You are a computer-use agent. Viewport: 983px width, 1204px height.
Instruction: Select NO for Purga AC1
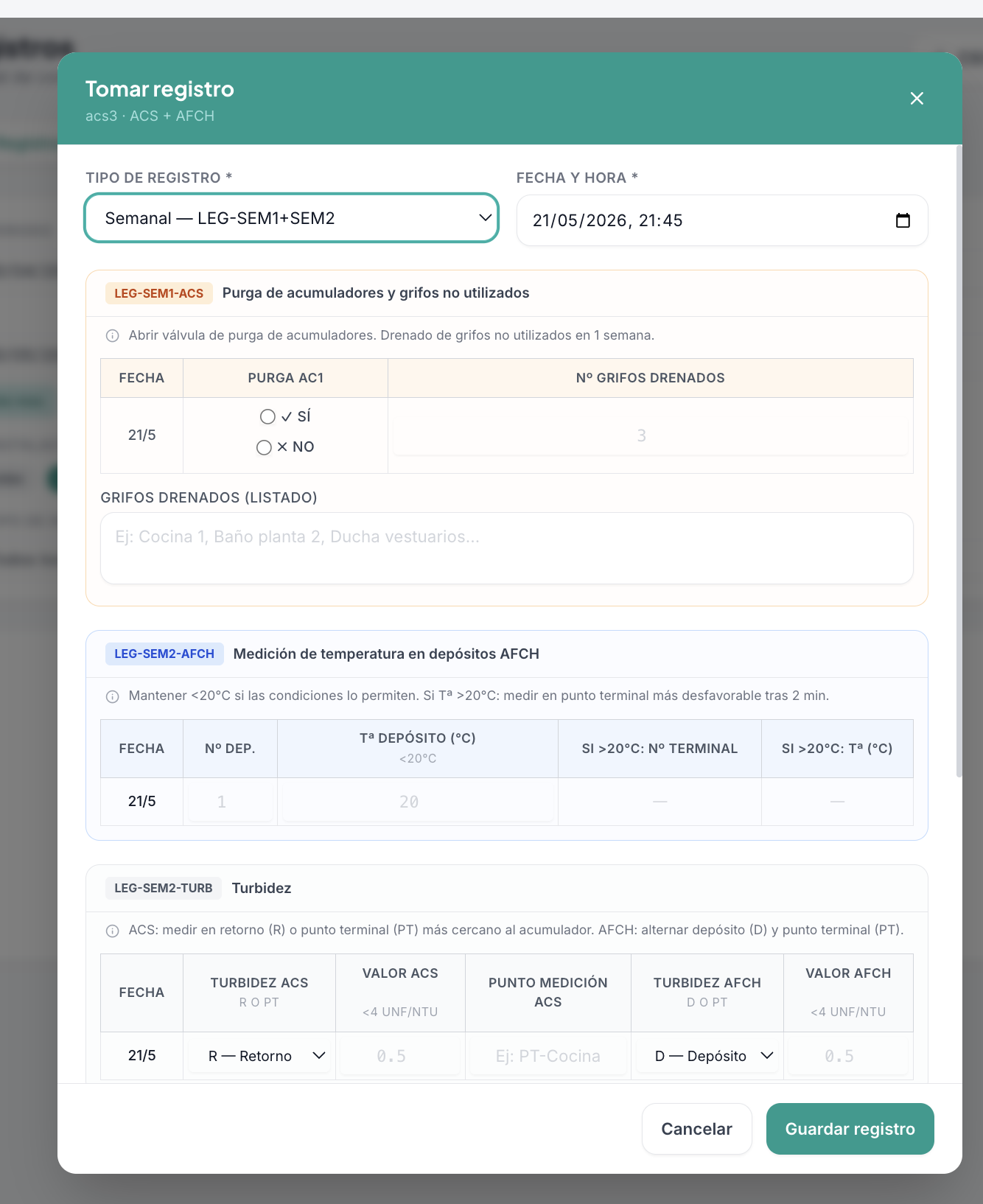264,447
